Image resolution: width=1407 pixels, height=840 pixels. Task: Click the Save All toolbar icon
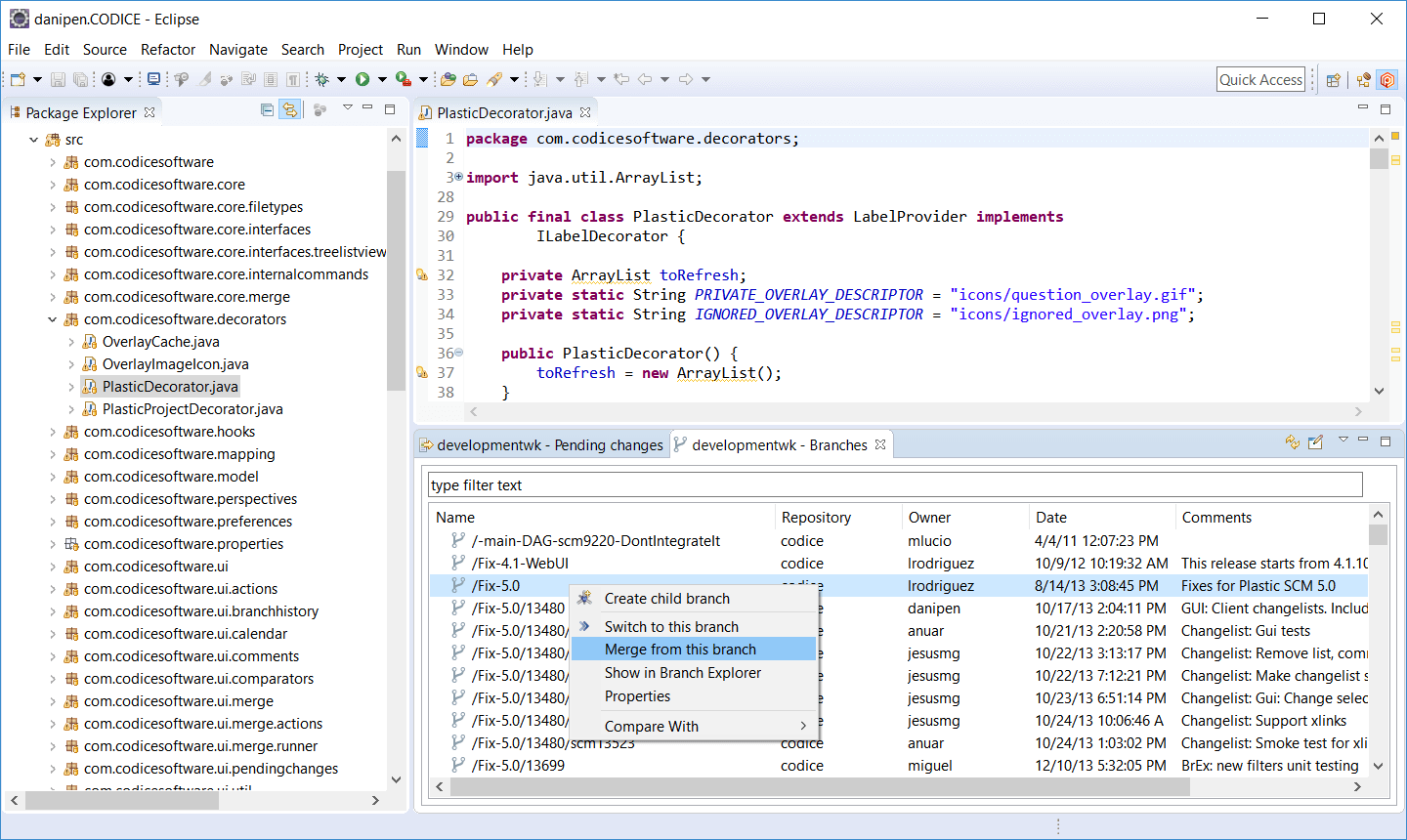point(80,79)
